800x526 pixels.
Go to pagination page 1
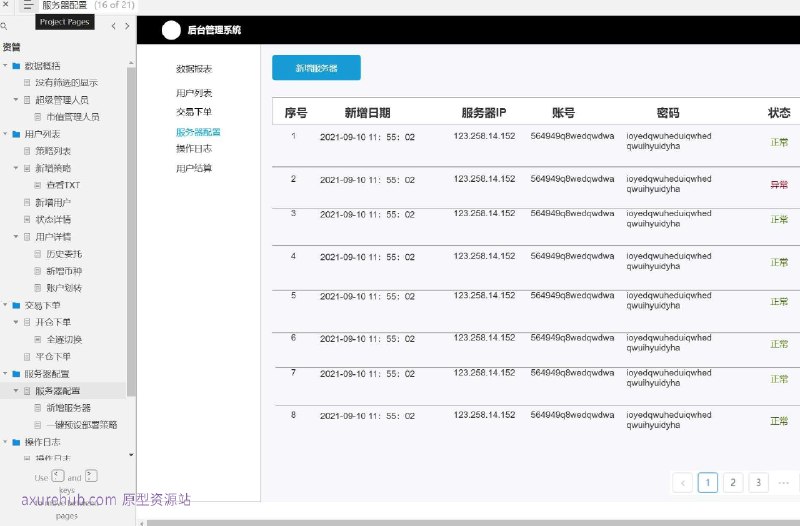click(708, 483)
